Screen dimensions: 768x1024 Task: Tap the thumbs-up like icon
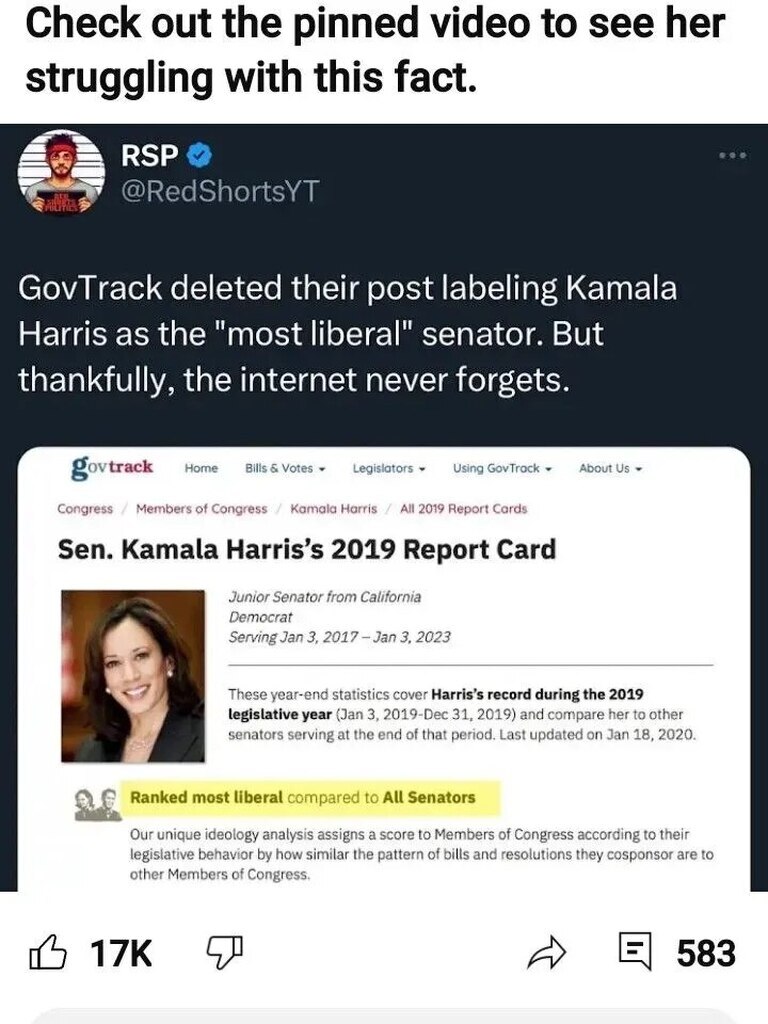50,952
